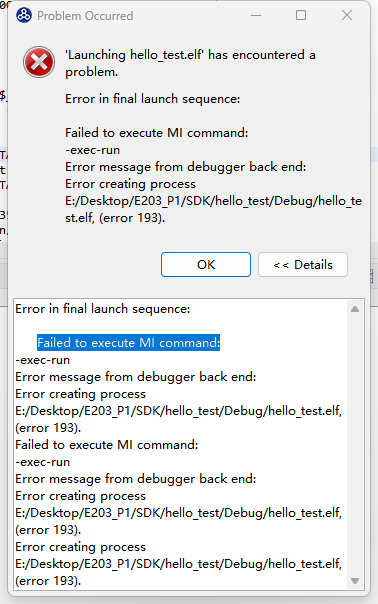Screen dimensions: 378x604
Task: Select the last '(error 193).' details line
Action: pyautogui.click(x=48, y=581)
